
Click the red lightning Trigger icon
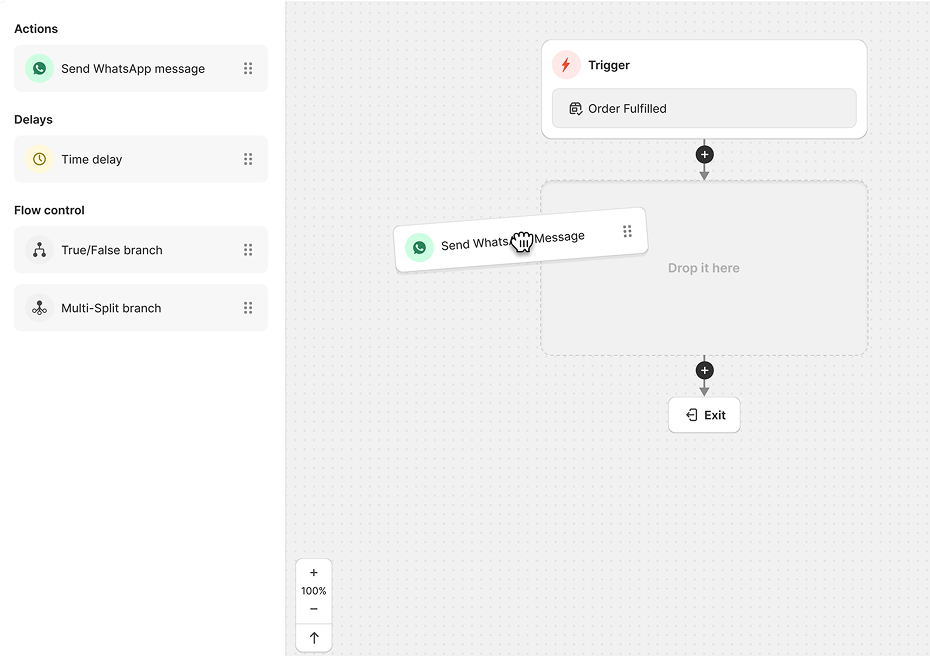(566, 65)
